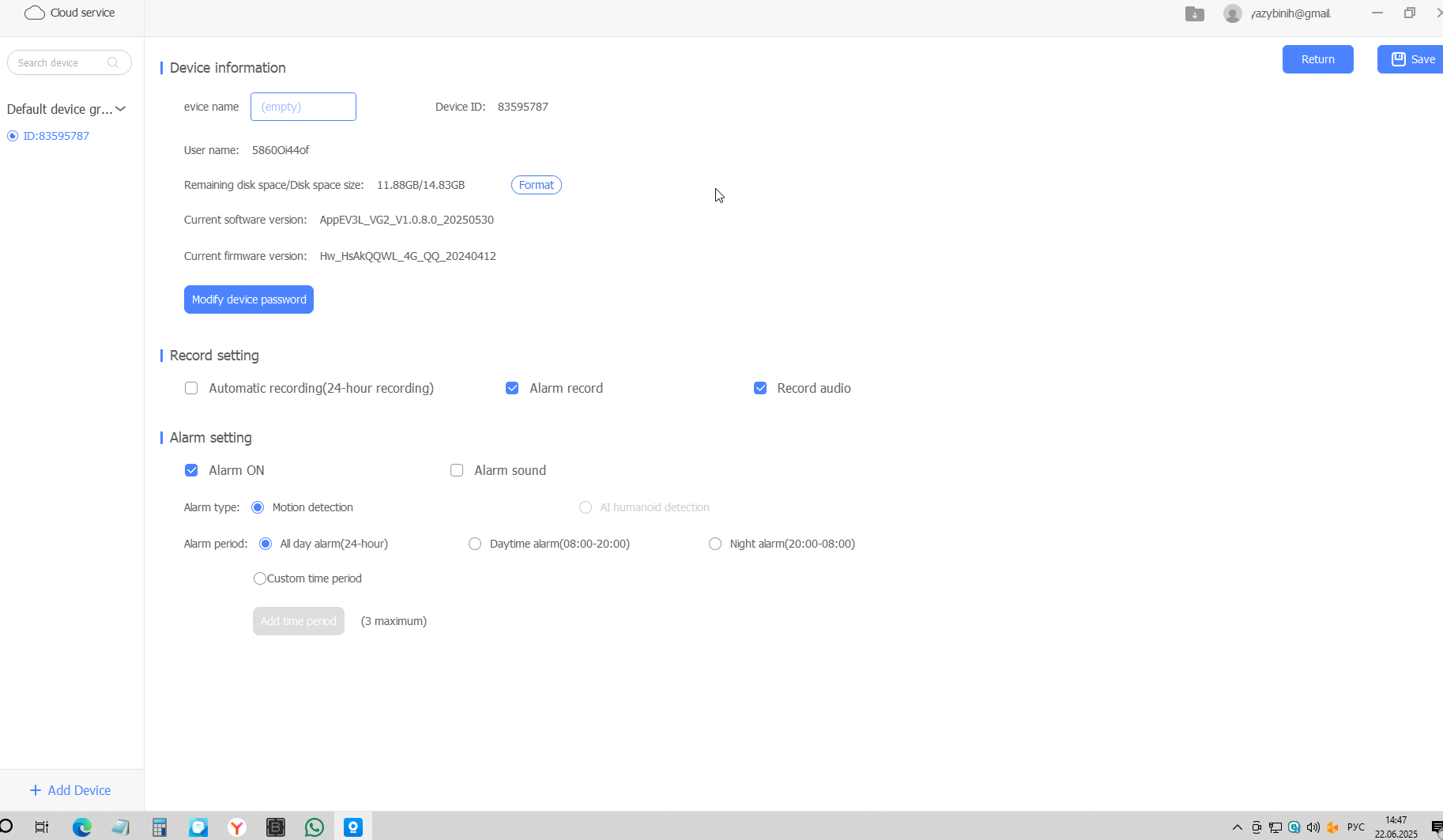The width and height of the screenshot is (1443, 840).
Task: Click the Meet Now camera tray icon
Action: coord(1257,827)
